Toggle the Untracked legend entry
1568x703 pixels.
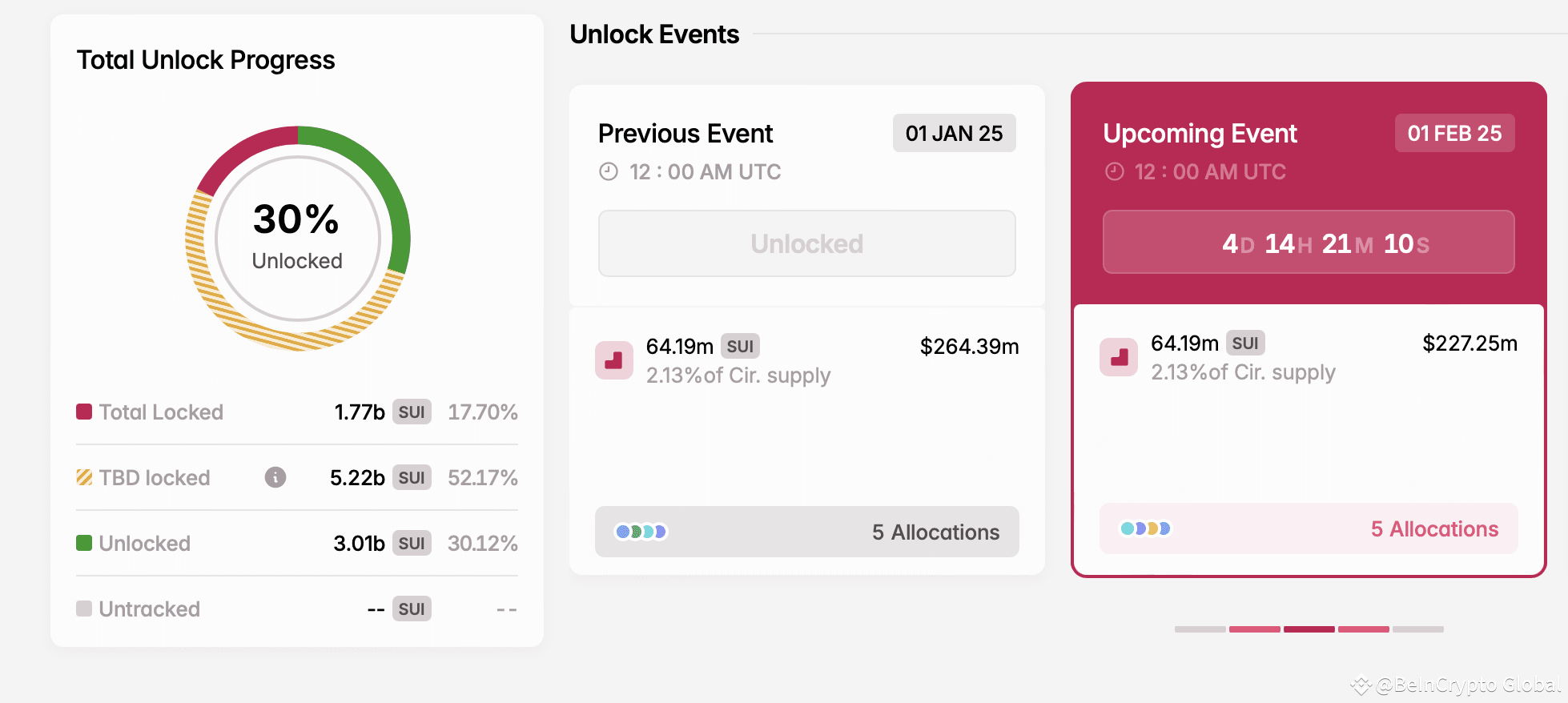85,609
